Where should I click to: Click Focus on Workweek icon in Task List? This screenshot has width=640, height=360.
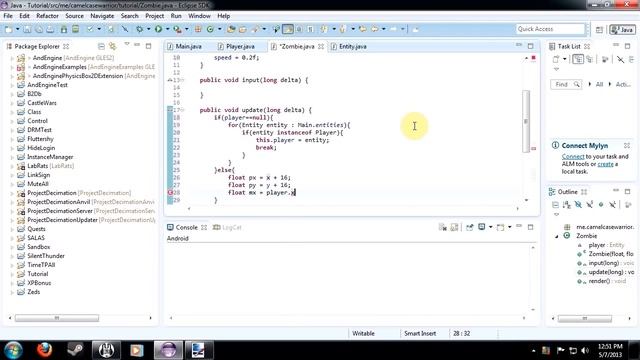[605, 59]
